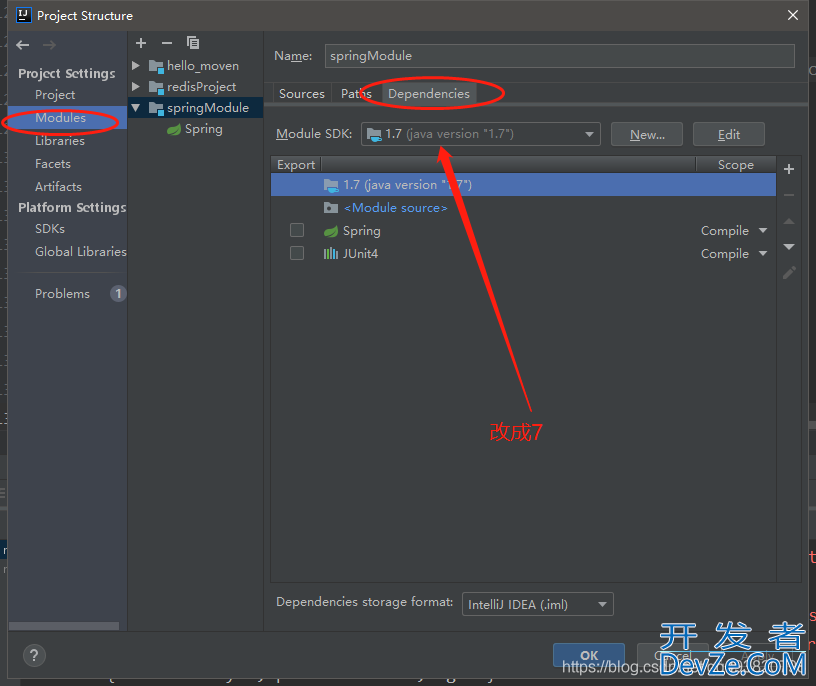
Task: Switch to the Paths tab
Action: [x=356, y=94]
